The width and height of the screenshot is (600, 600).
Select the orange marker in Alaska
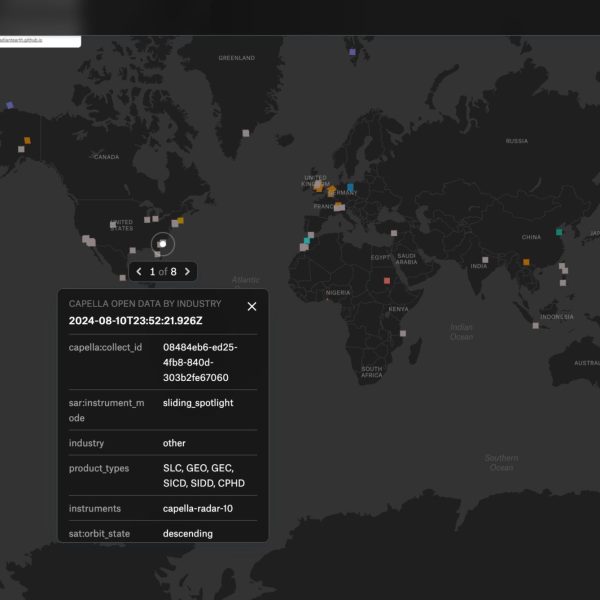pos(28,140)
